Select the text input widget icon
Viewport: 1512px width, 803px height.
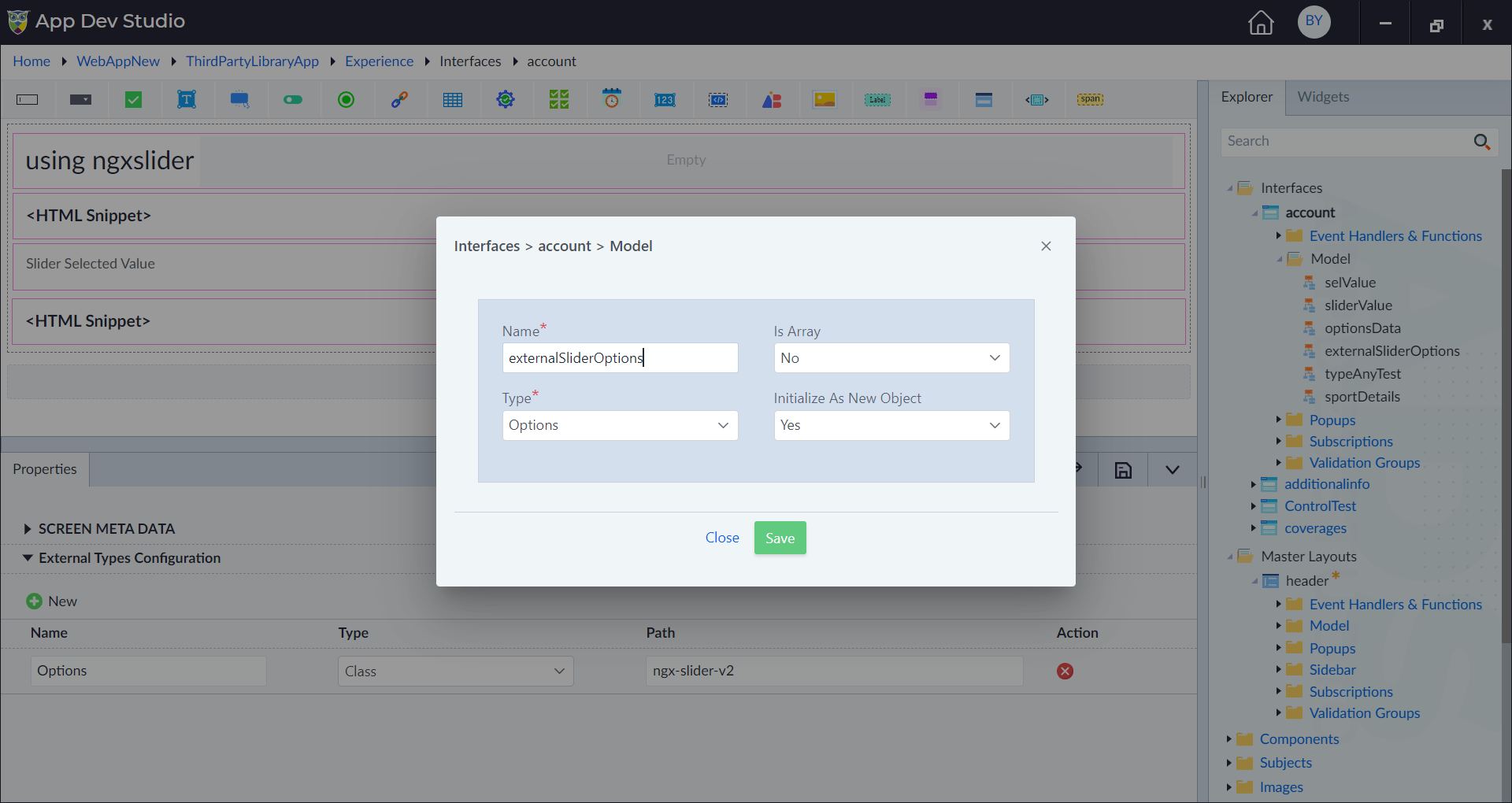(x=28, y=100)
